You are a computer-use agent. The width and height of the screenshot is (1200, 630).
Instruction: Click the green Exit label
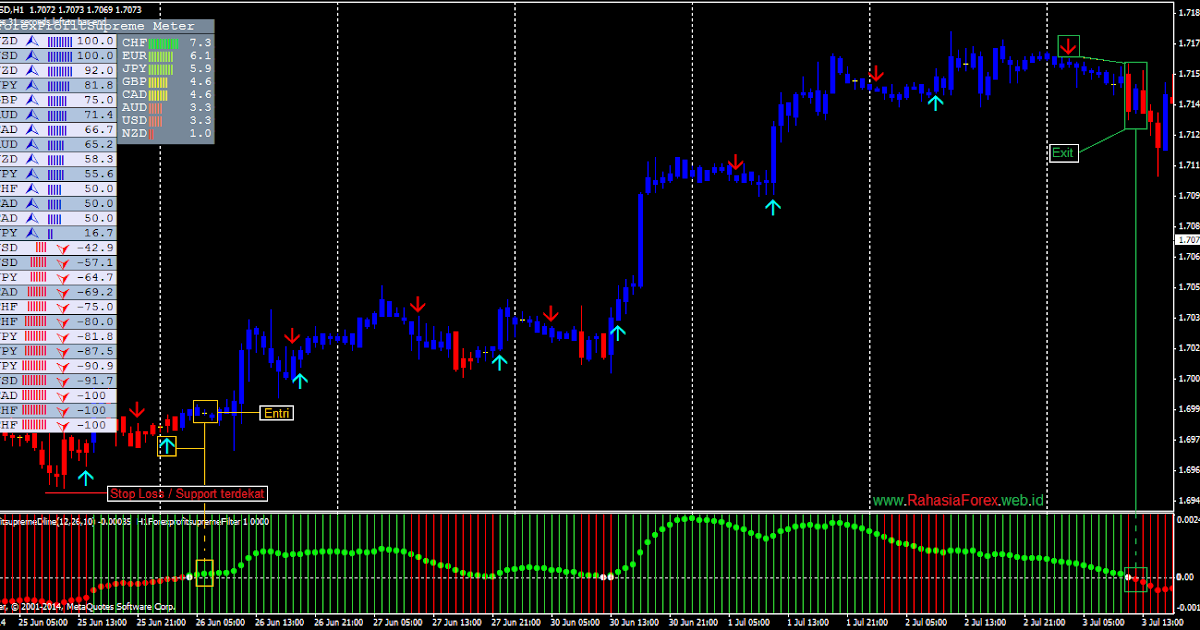(x=1063, y=153)
